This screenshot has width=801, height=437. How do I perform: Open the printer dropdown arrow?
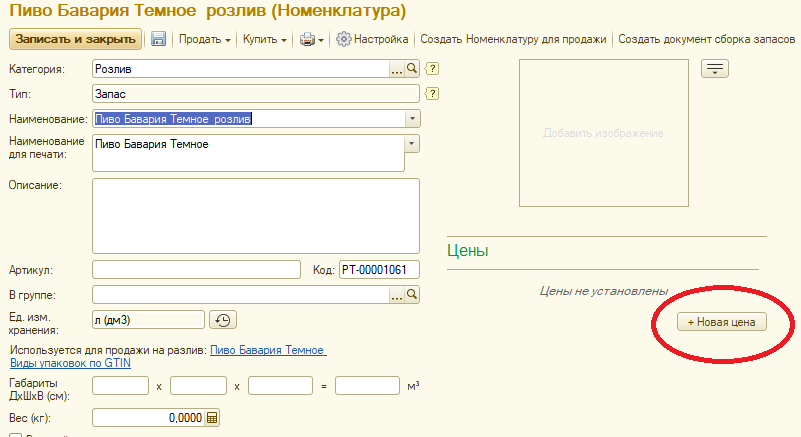point(321,40)
